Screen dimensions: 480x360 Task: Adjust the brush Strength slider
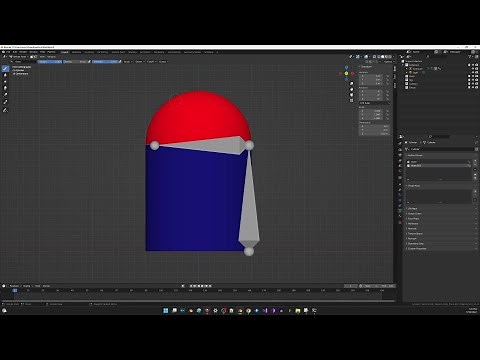[105, 62]
